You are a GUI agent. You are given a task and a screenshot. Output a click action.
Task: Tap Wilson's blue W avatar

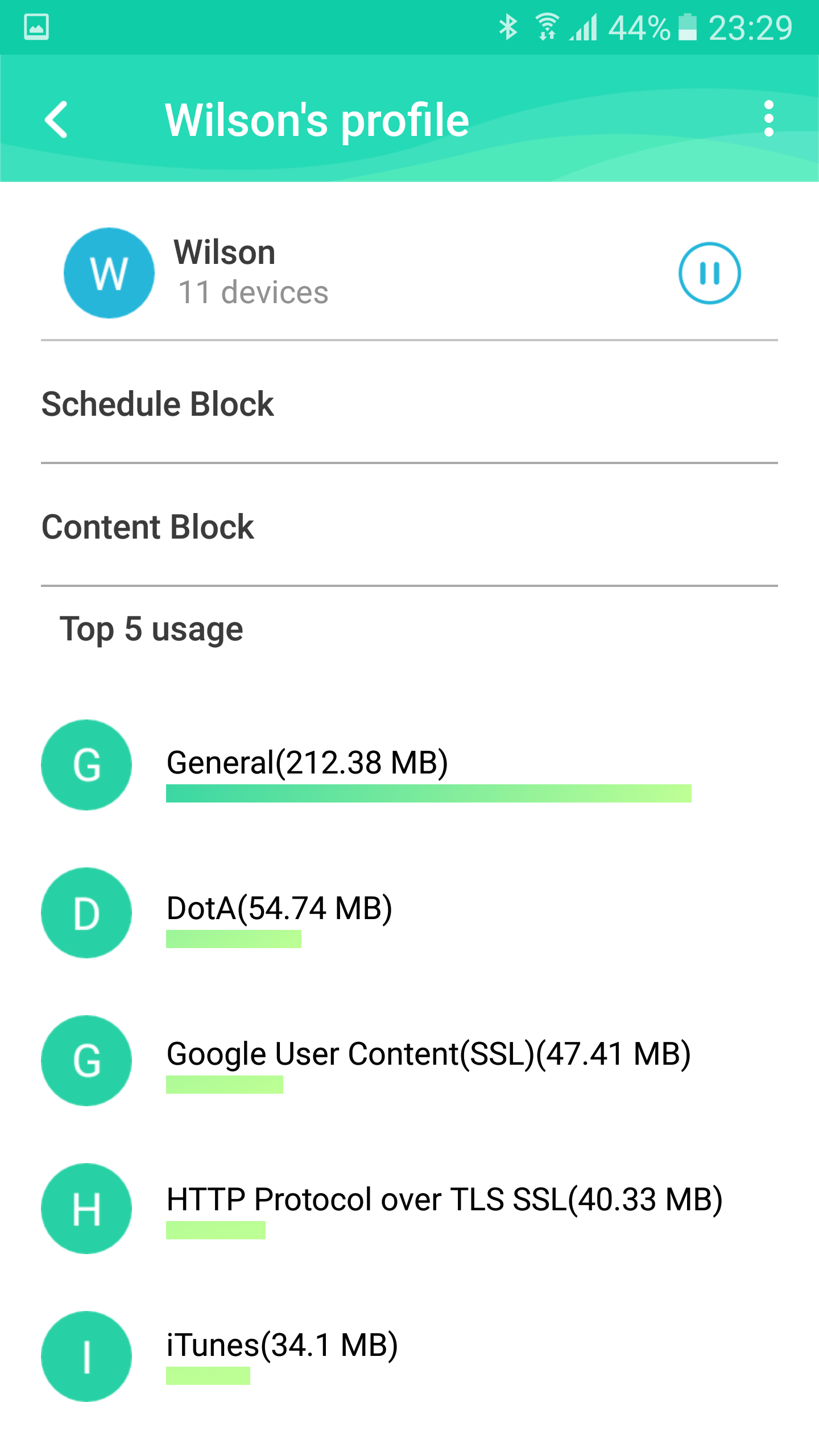pos(109,273)
